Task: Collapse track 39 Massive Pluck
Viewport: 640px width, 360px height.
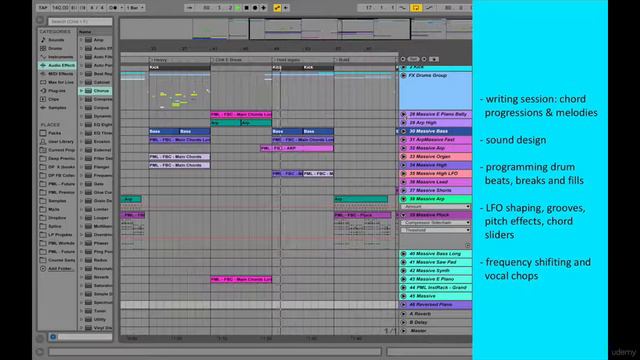Action: click(403, 215)
